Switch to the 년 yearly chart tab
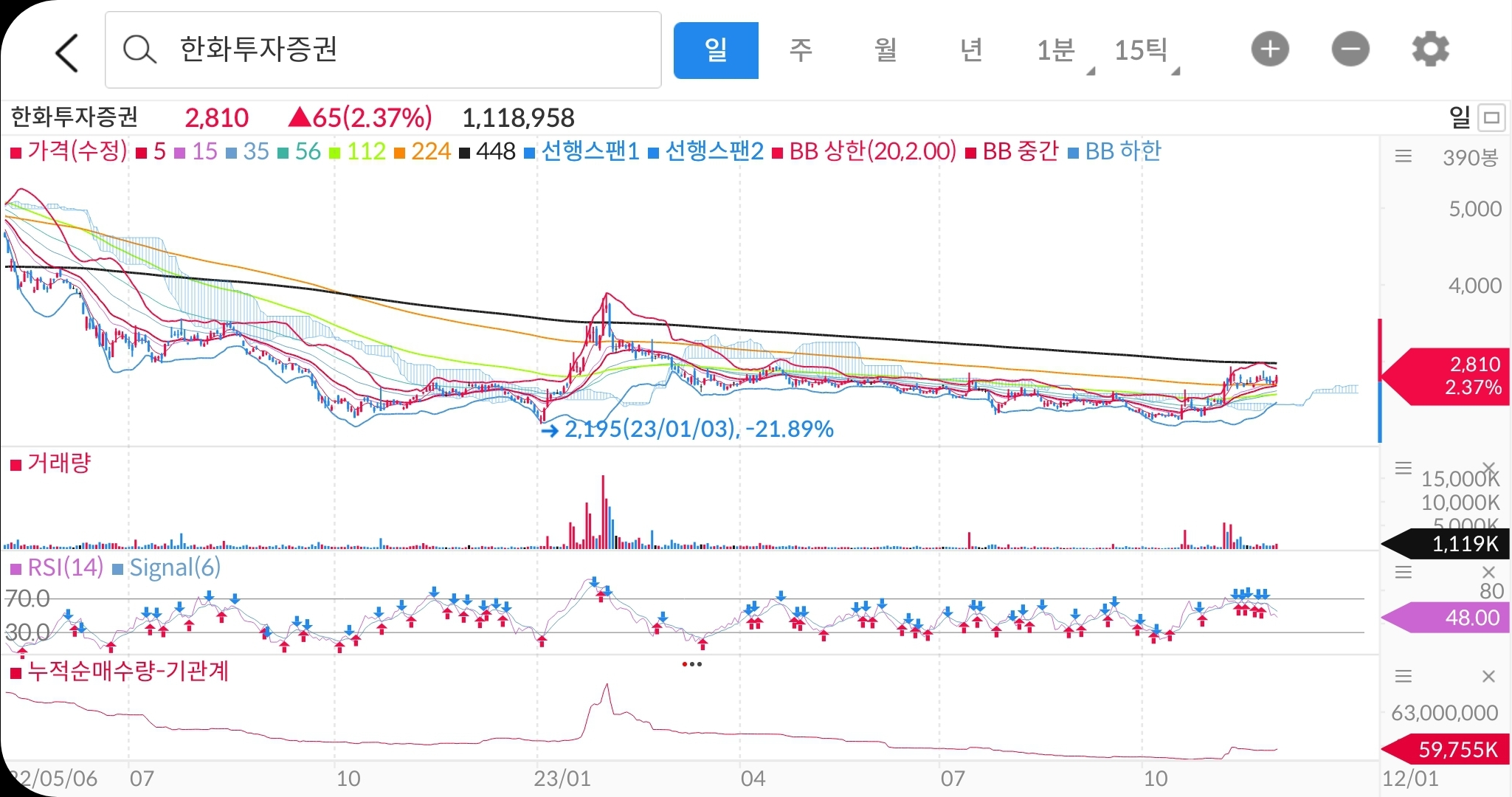The image size is (1512, 797). pyautogui.click(x=971, y=50)
